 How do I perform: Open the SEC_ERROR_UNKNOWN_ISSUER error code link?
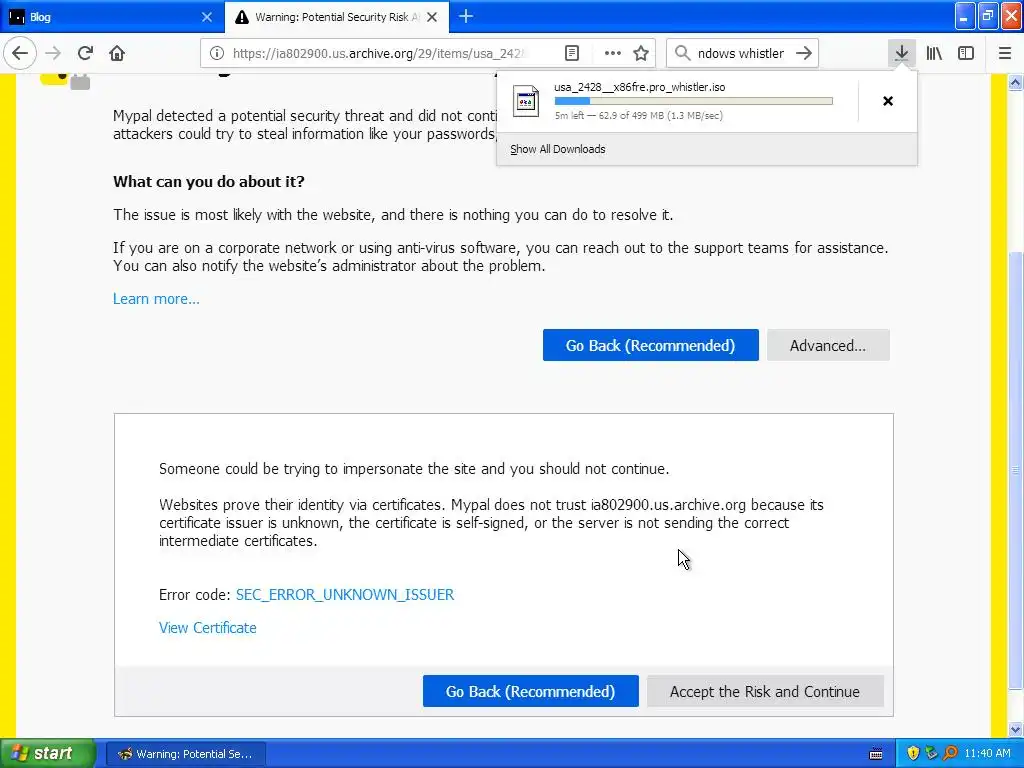[x=345, y=594]
